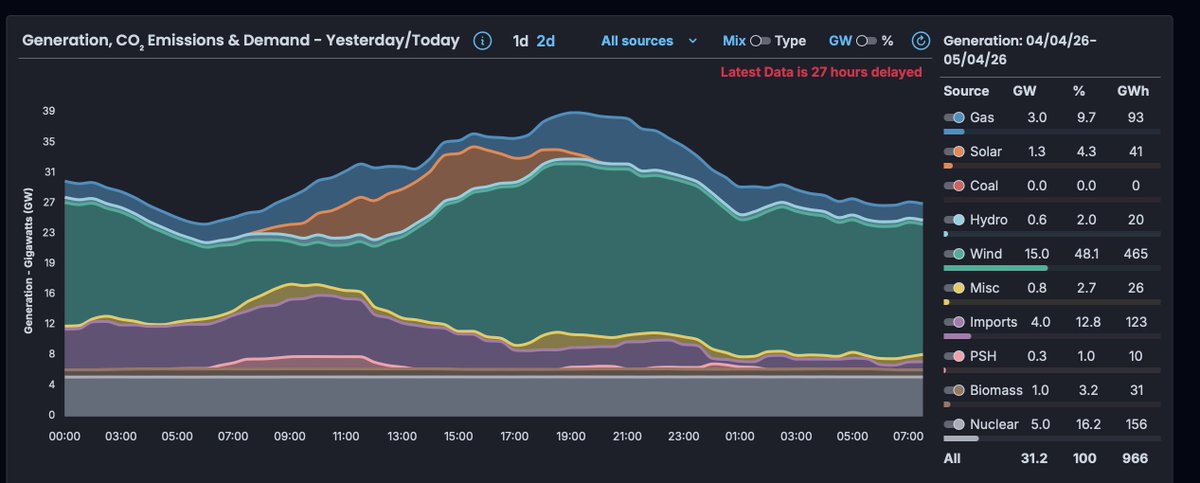
Task: Select the 2d time range
Action: (x=545, y=41)
